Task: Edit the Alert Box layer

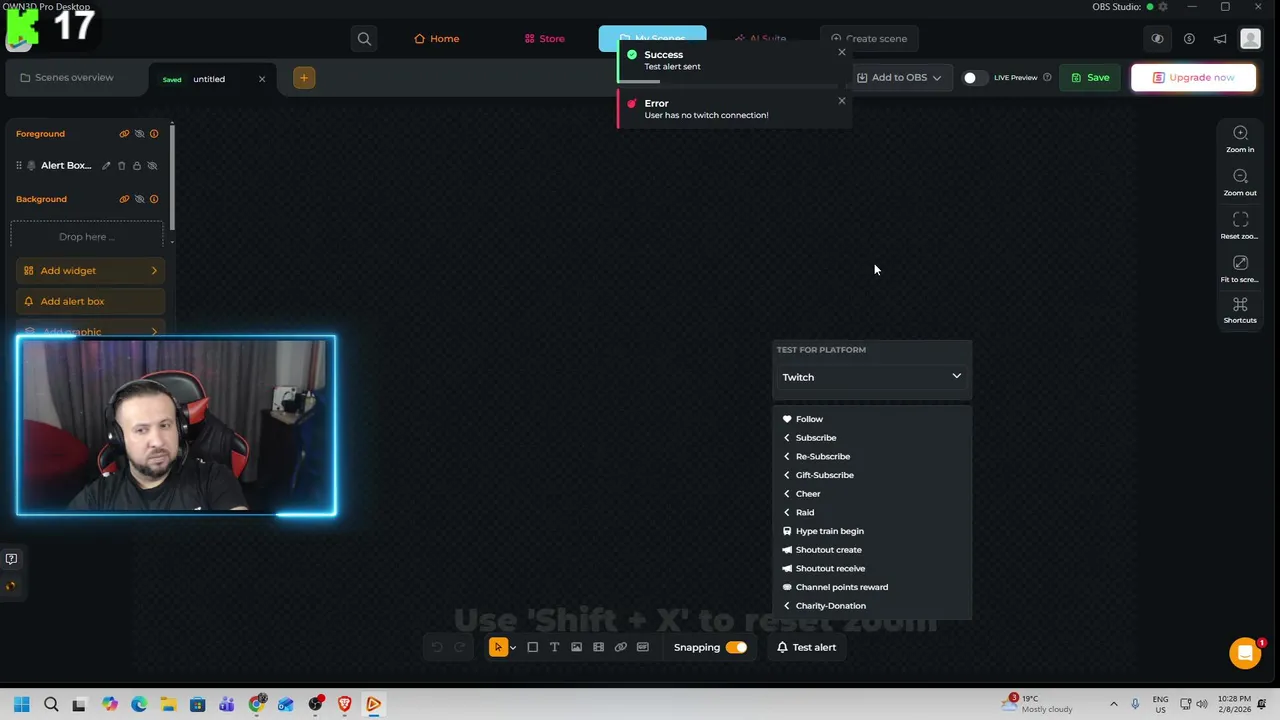Action: point(106,165)
